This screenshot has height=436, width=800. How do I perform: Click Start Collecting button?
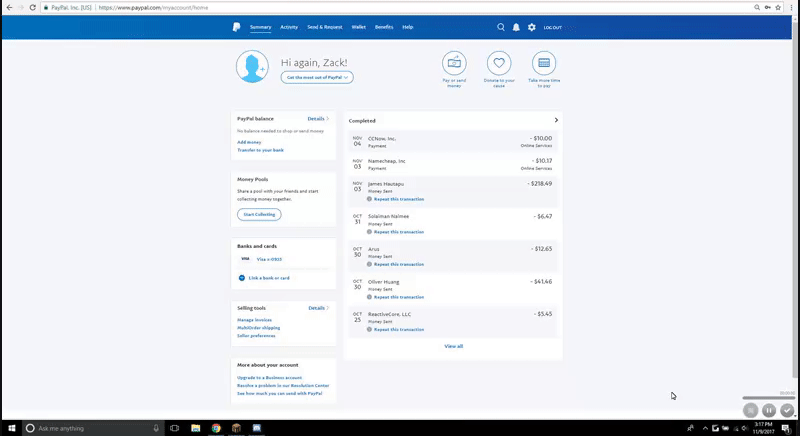coord(259,214)
